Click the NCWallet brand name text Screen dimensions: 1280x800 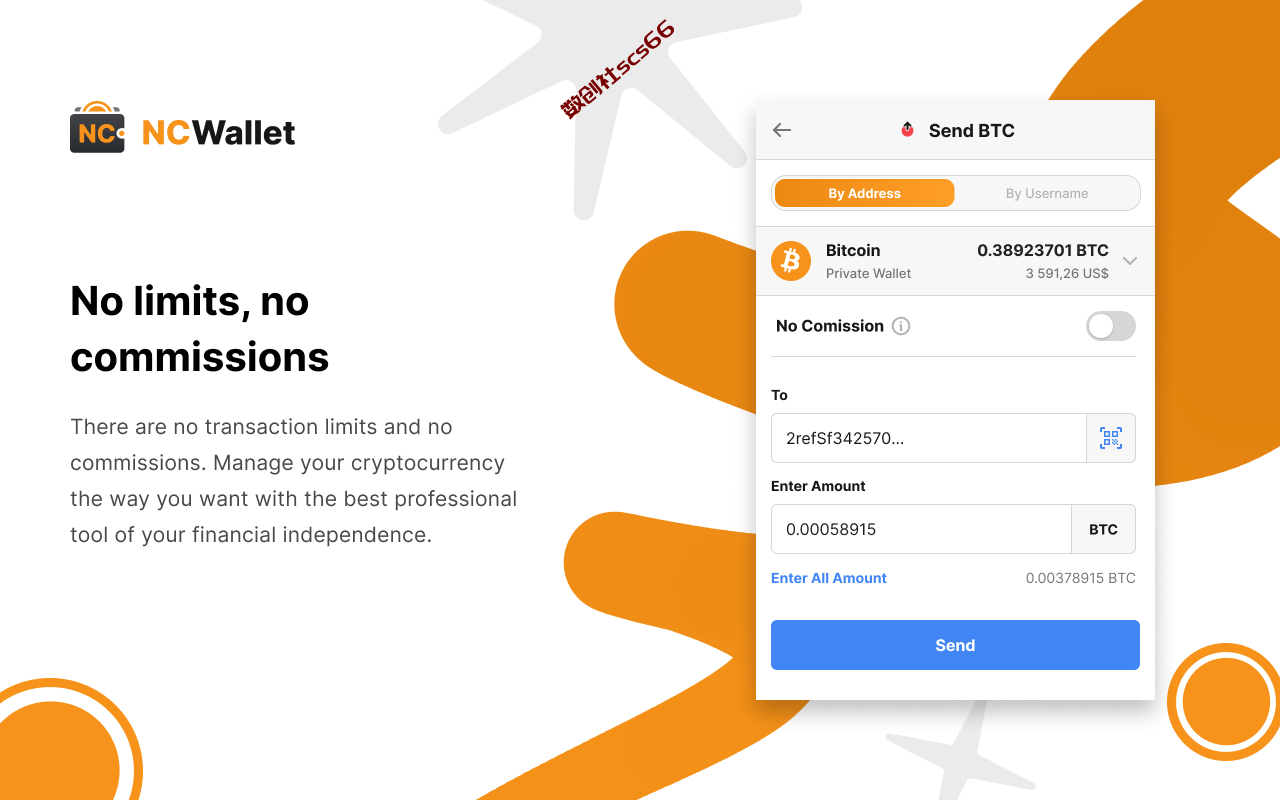(x=219, y=132)
